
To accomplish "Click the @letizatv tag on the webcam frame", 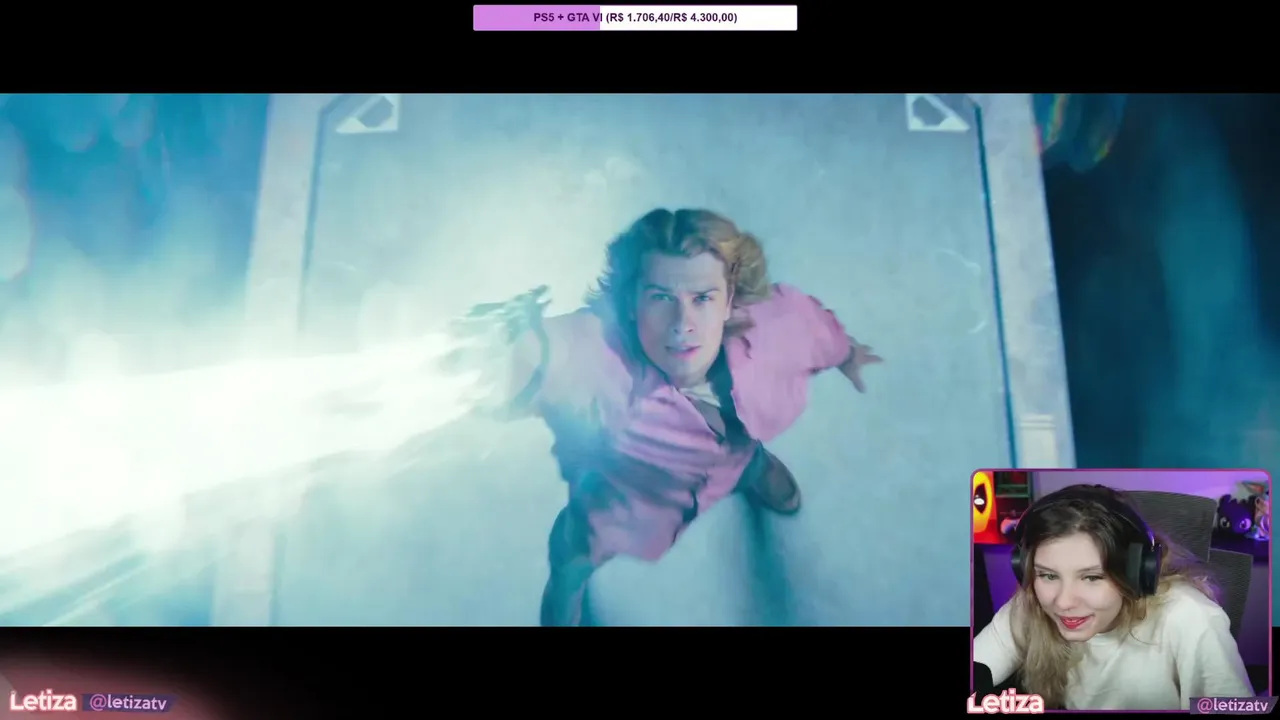I will pyautogui.click(x=1232, y=705).
